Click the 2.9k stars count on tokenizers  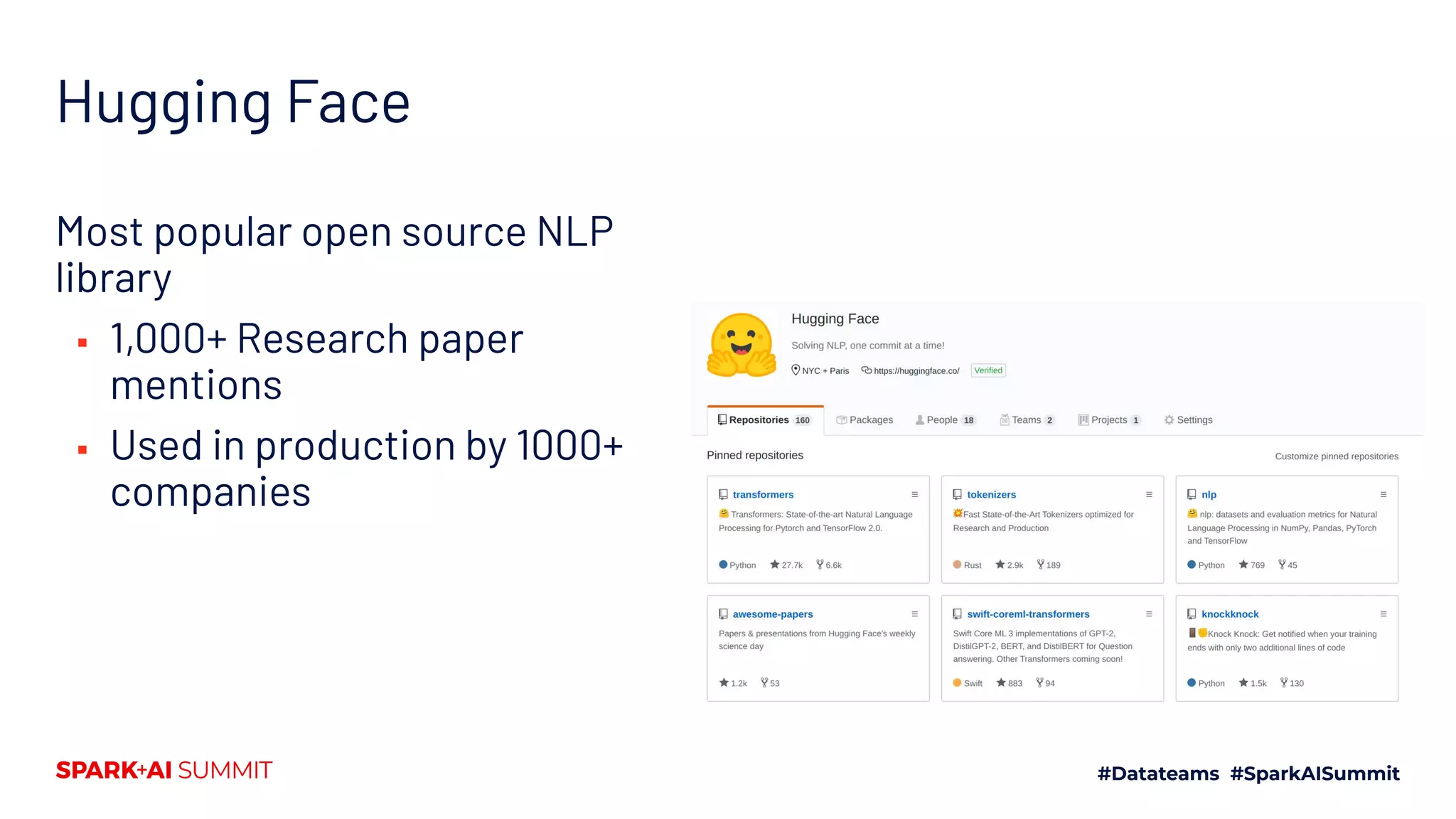1010,565
